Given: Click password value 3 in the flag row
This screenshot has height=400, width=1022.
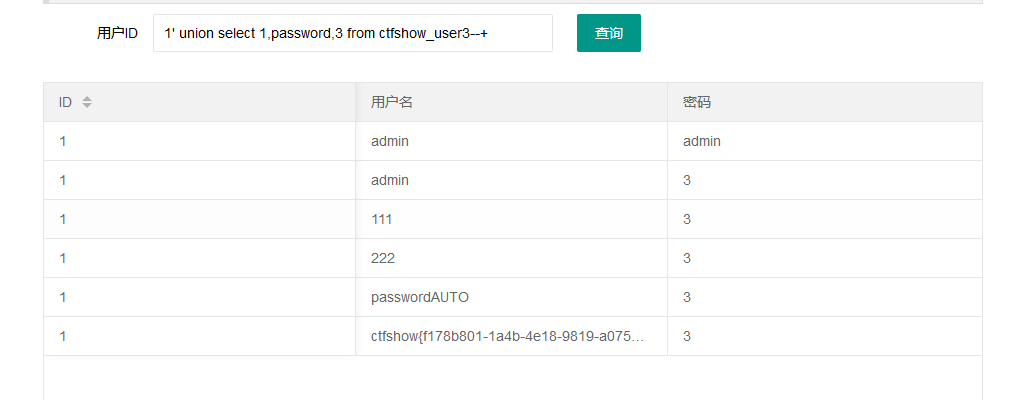Looking at the screenshot, I should 687,336.
